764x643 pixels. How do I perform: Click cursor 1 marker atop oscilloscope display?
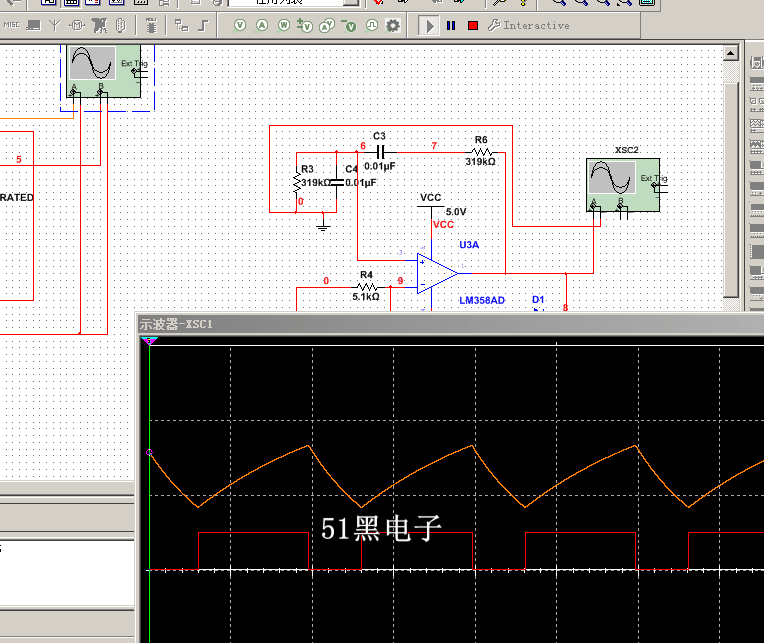point(150,340)
